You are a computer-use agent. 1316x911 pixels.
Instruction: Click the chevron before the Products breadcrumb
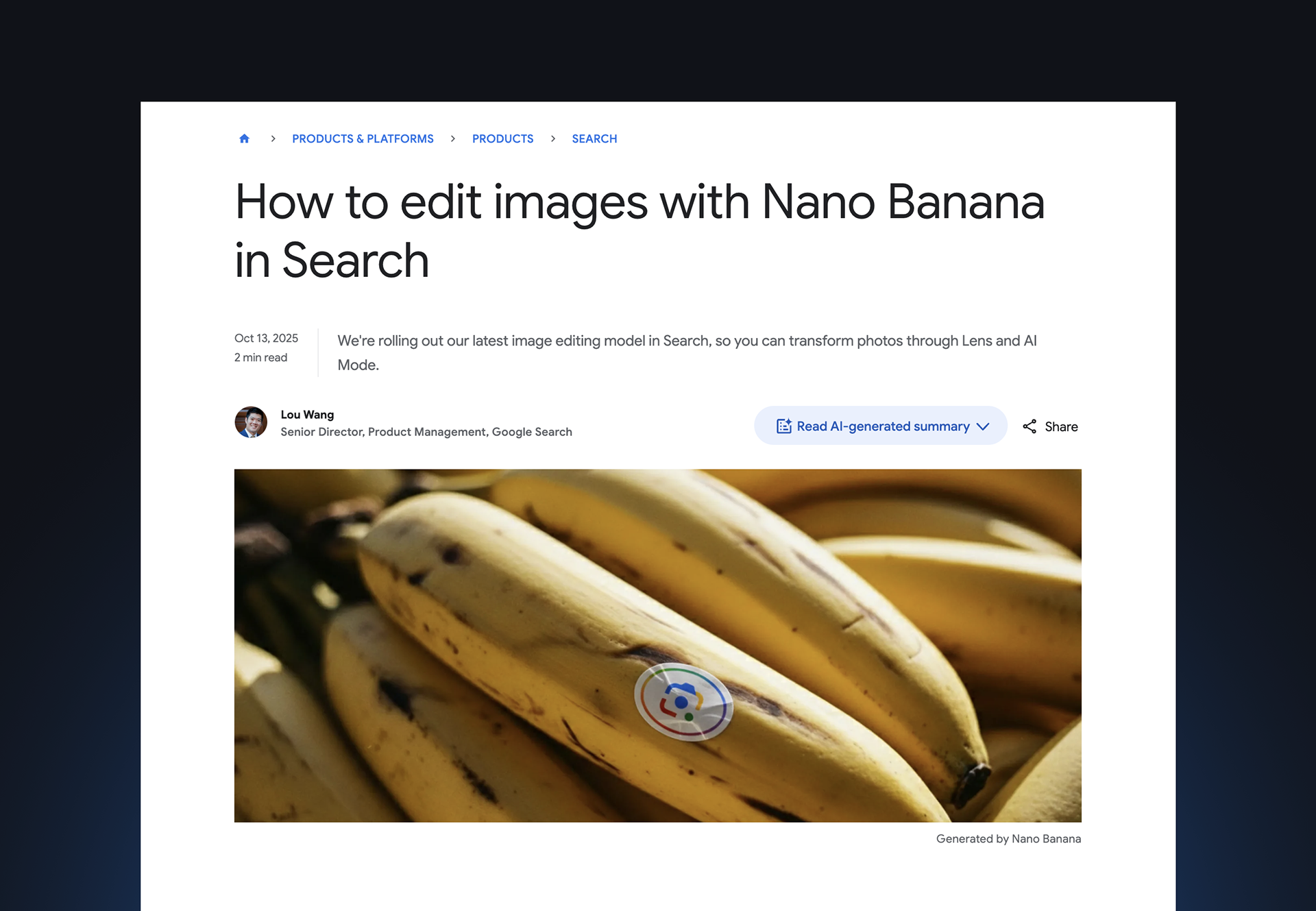453,138
